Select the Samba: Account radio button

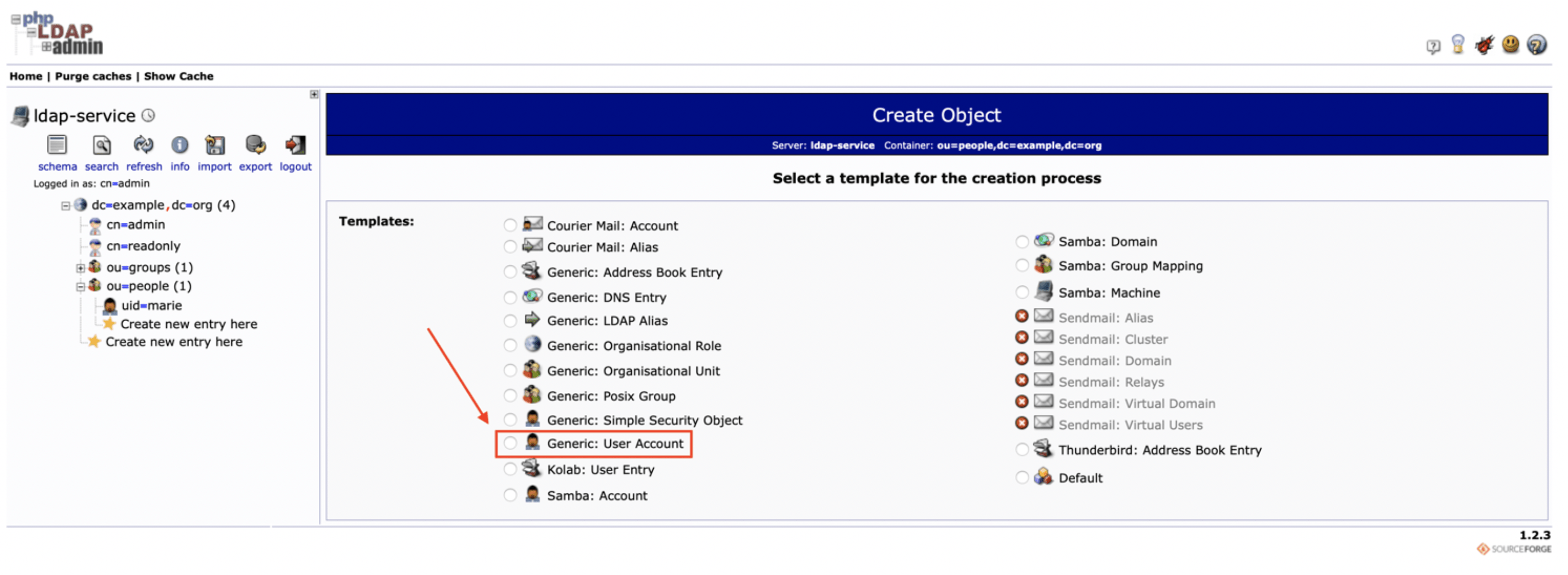(x=510, y=495)
